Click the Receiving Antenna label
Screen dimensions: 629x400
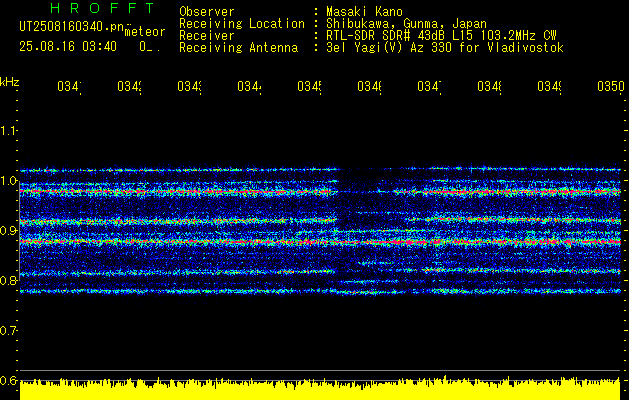click(238, 48)
